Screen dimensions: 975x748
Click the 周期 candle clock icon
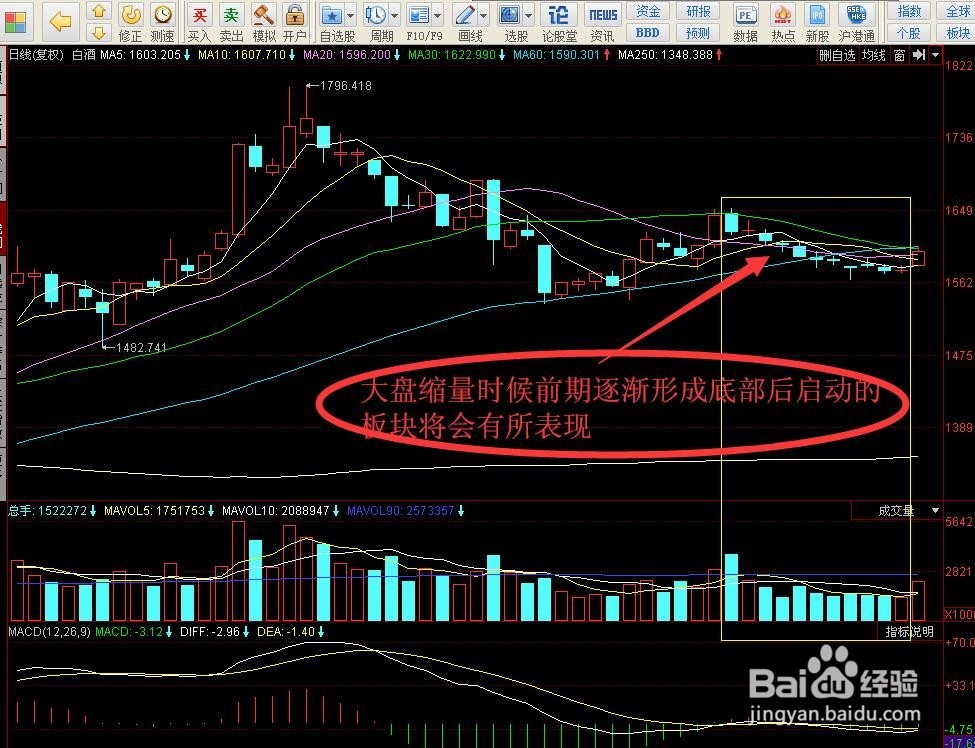tap(376, 14)
